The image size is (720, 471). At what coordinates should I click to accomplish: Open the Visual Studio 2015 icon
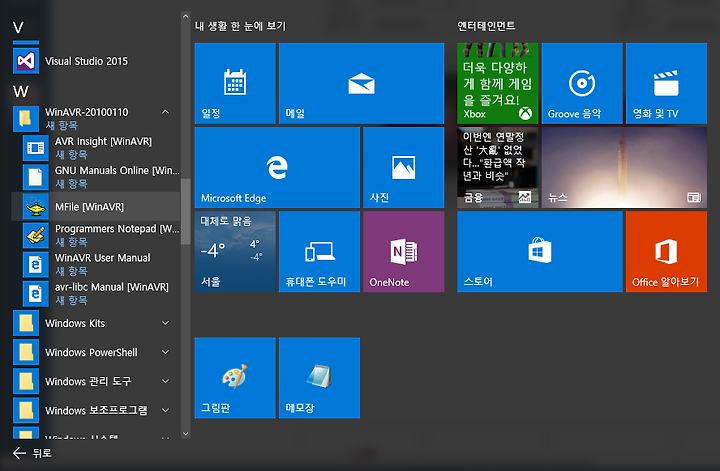(26, 61)
